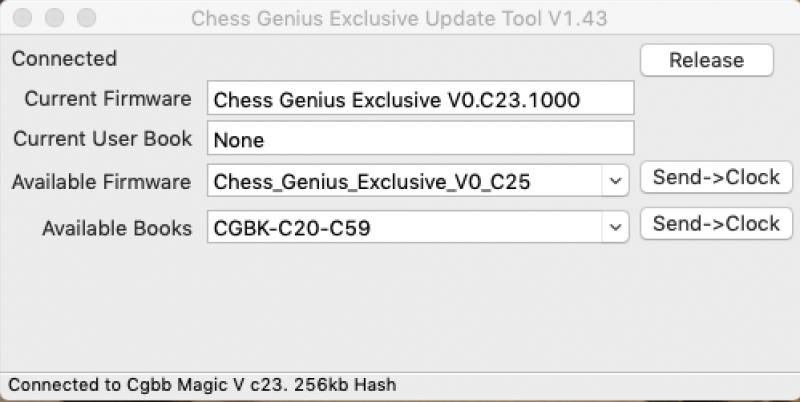800x402 pixels.
Task: Click the Current Firmware label
Action: 107,99
